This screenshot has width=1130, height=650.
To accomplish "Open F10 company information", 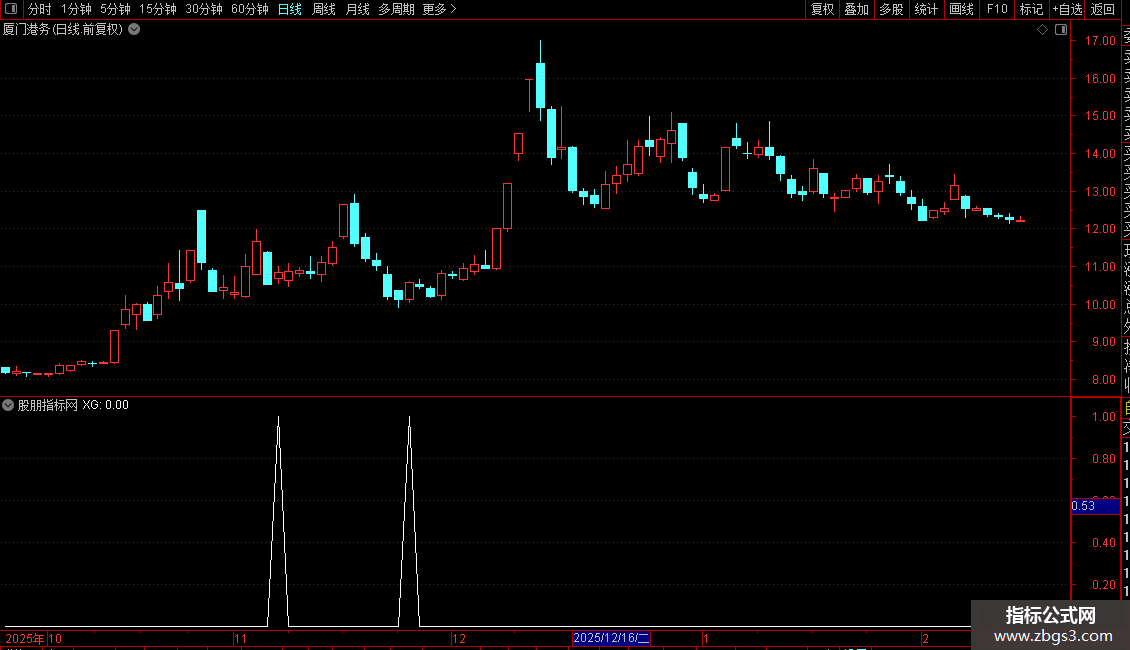I will tap(997, 9).
